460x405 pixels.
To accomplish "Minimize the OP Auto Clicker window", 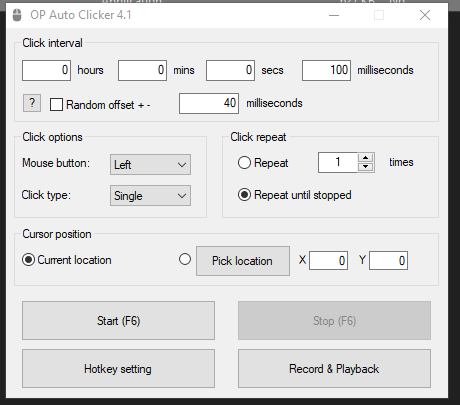I will pyautogui.click(x=334, y=15).
